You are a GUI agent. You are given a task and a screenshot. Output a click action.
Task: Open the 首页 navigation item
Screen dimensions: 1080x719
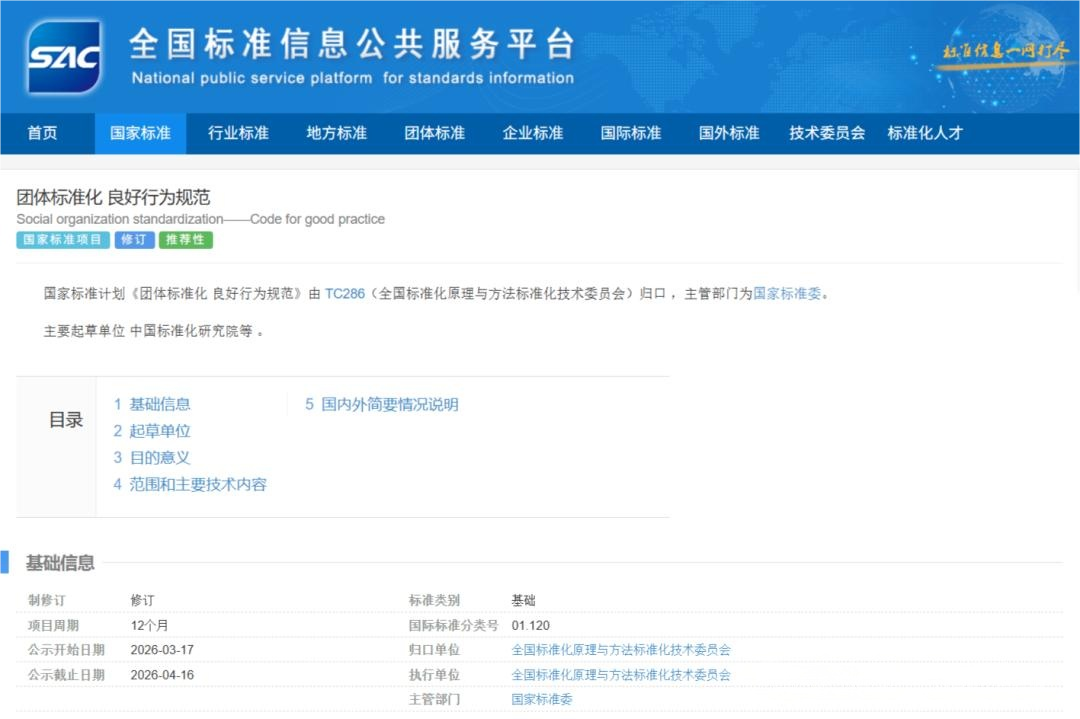tap(42, 133)
